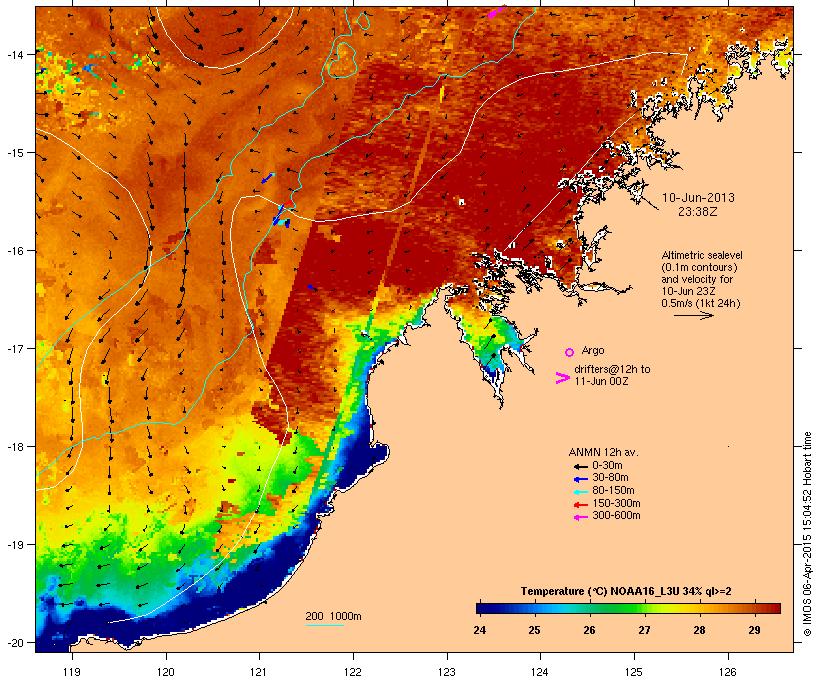Click the black 0-30m legend arrow
This screenshot has width=820, height=680.
point(580,467)
